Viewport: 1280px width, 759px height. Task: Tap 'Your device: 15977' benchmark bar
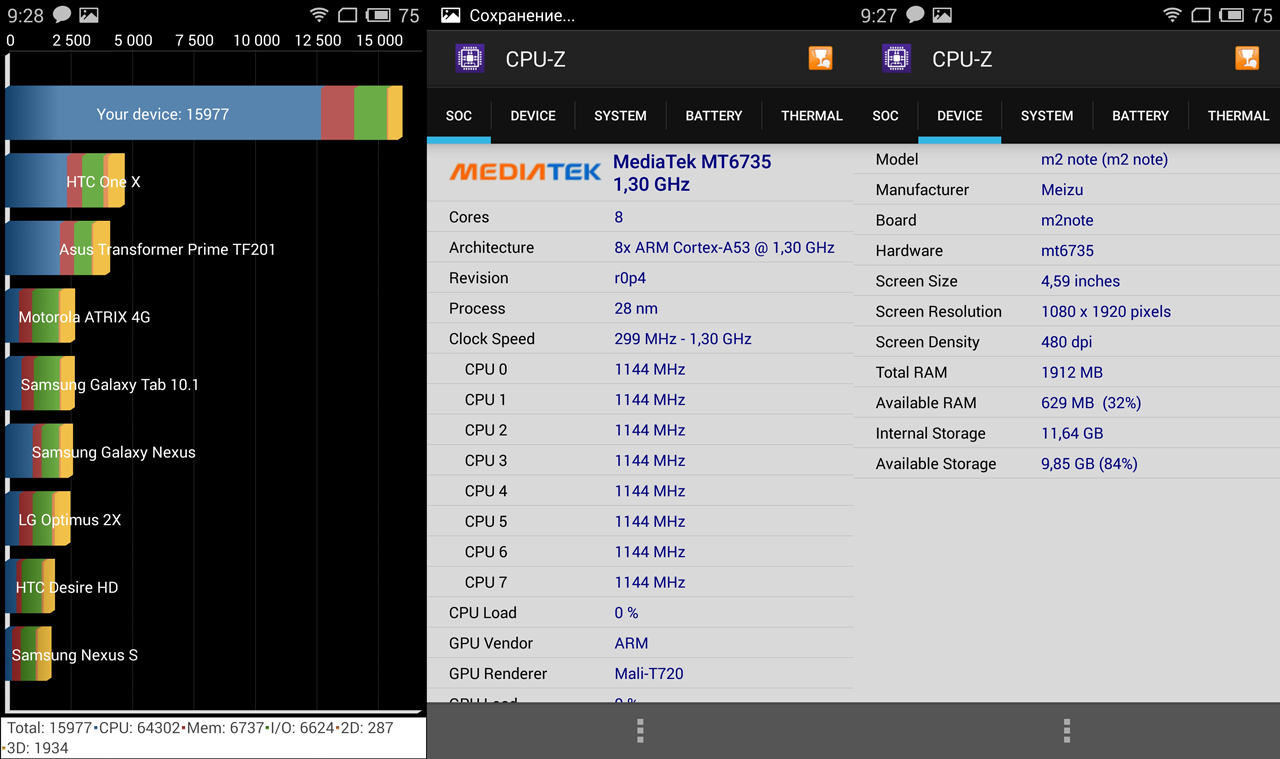(x=204, y=113)
